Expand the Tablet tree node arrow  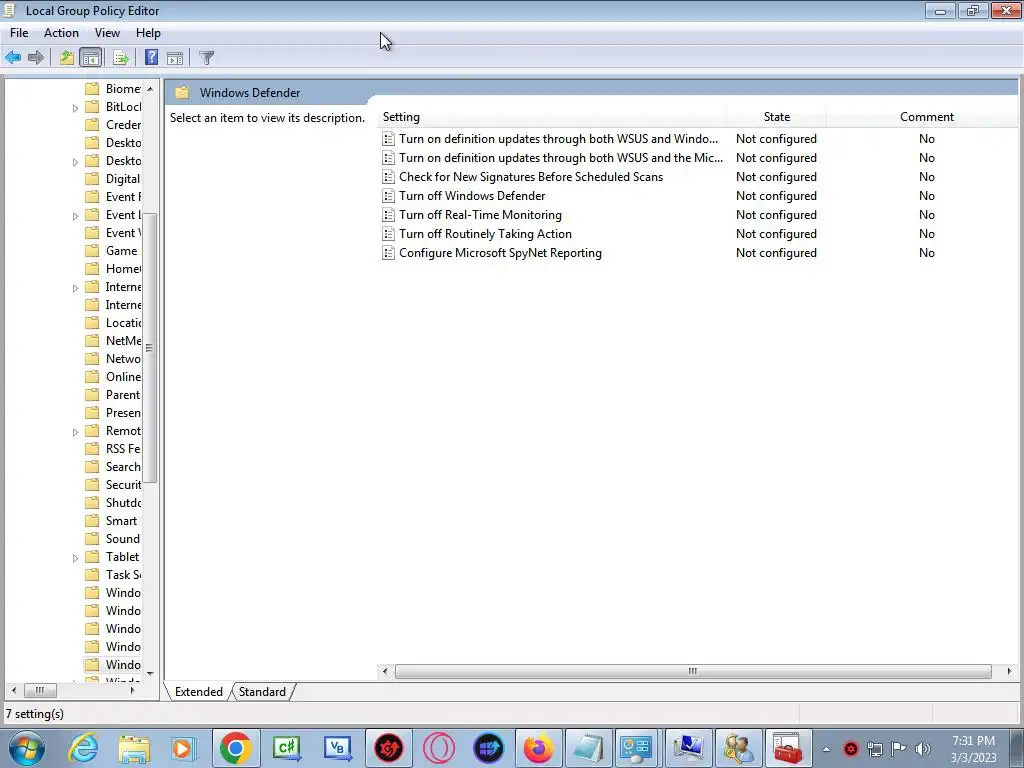pyautogui.click(x=75, y=558)
